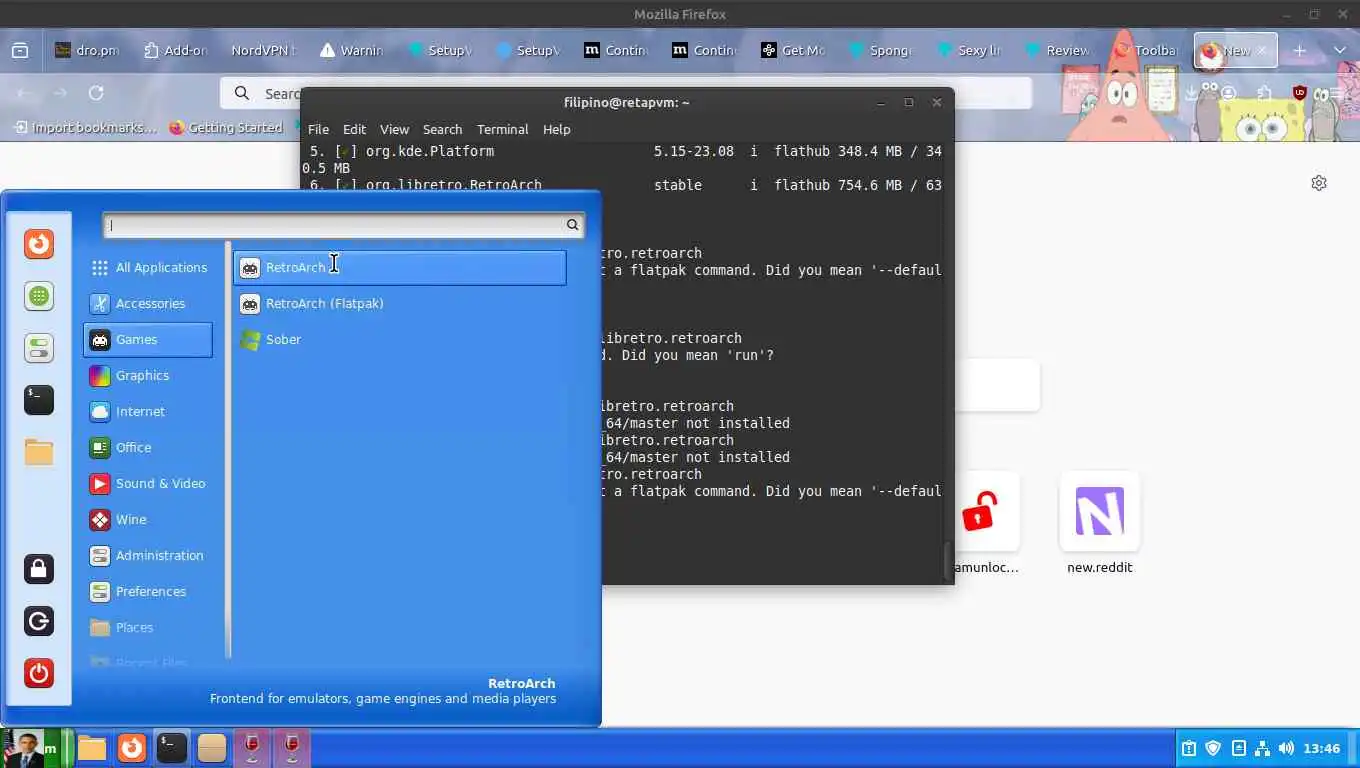Open a new Firefox tab with plus
Screen dimensions: 1360x768
pyautogui.click(x=1299, y=50)
